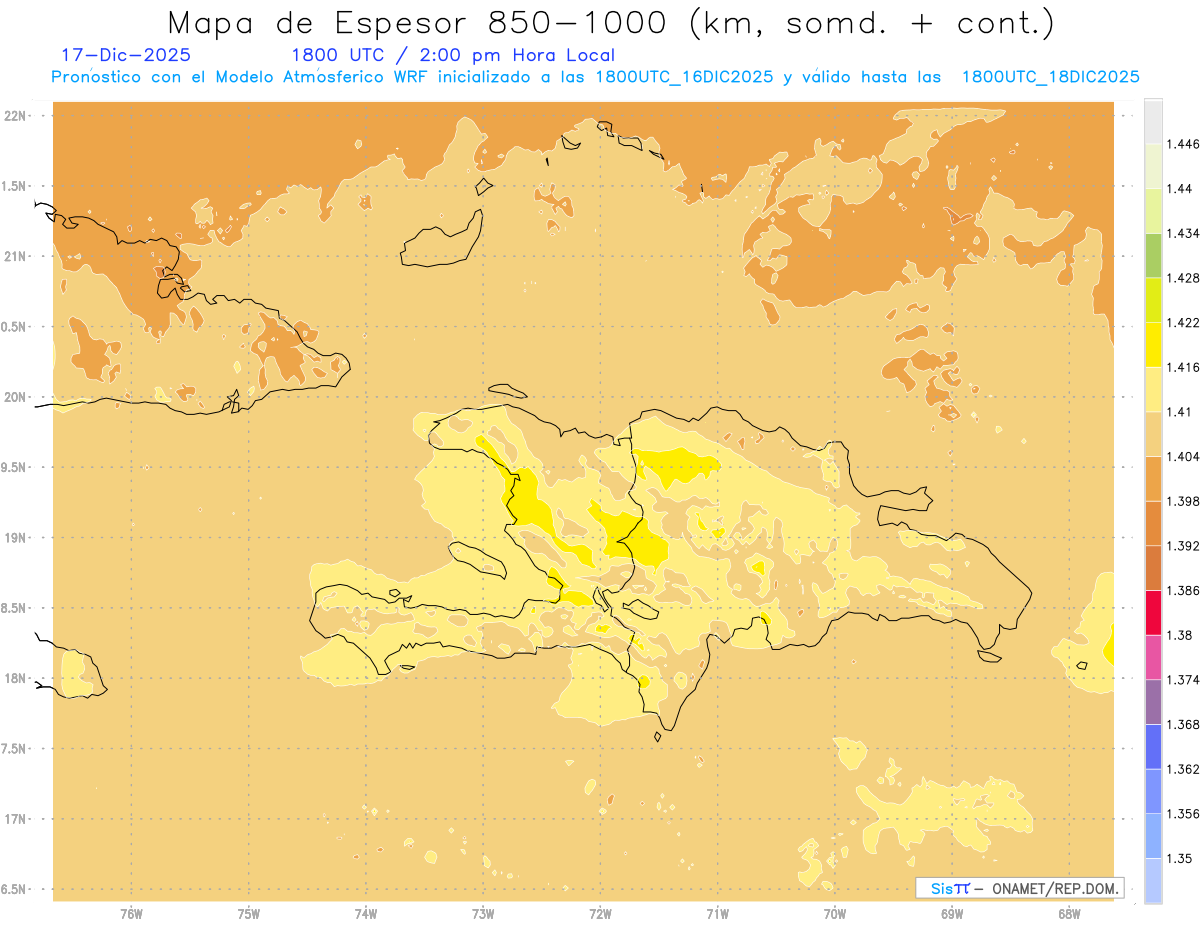Screen dimensions: 1200x927
Task: Click the 1.368 legend value
Action: point(1183,724)
